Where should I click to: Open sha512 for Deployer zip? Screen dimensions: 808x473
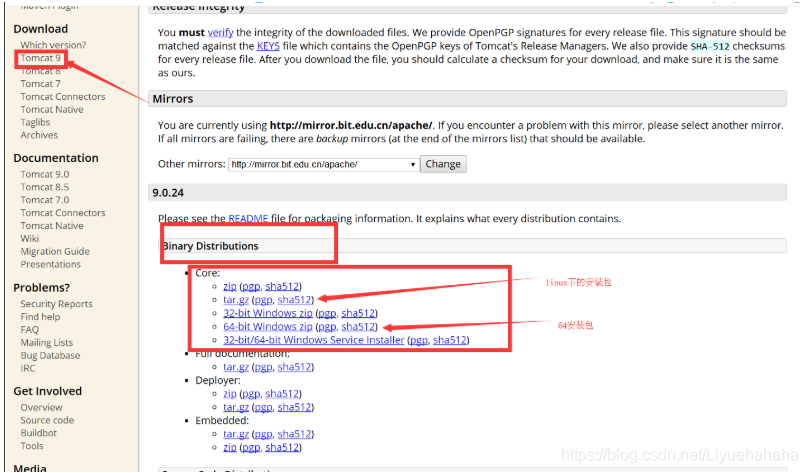tap(282, 393)
